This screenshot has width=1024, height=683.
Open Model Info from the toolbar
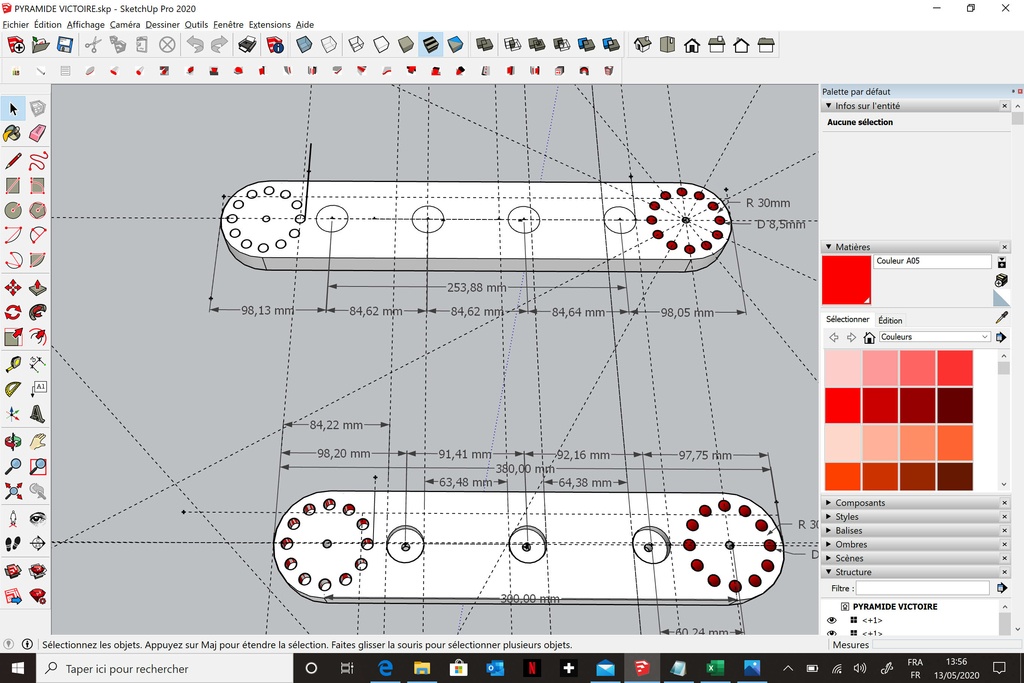coord(275,45)
